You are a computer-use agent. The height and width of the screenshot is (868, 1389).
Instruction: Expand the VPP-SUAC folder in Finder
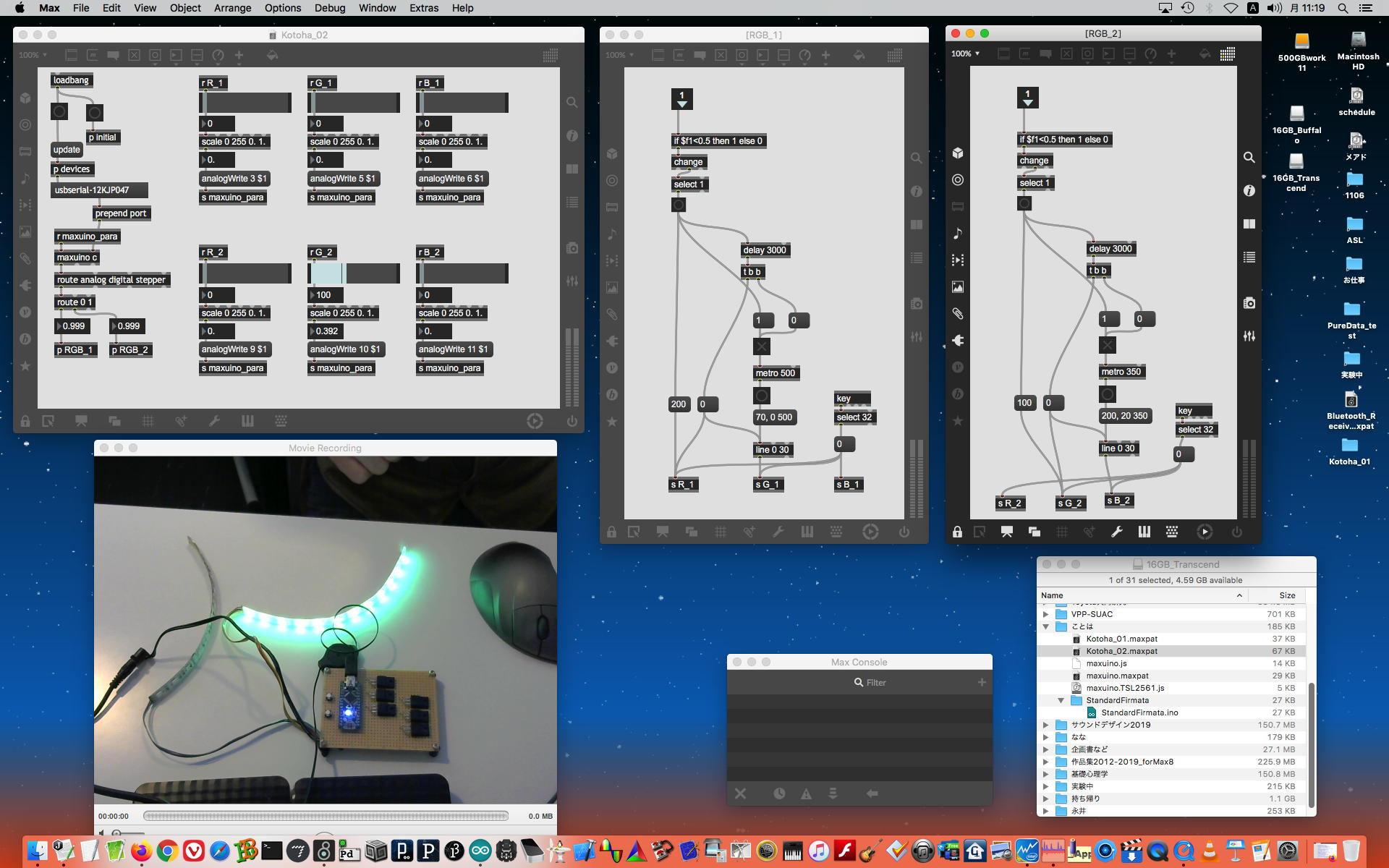tap(1045, 614)
